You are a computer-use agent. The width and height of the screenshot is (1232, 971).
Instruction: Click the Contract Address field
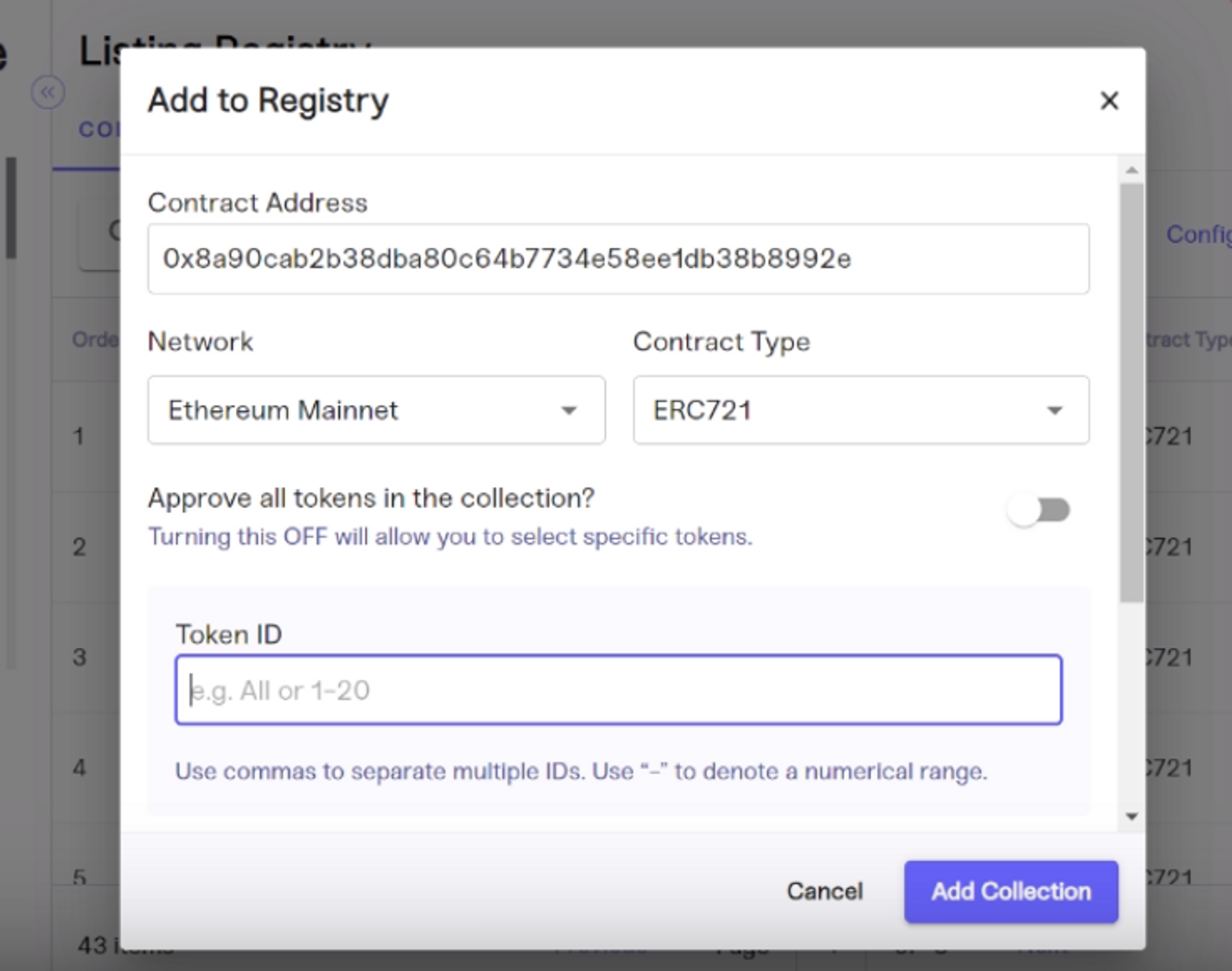pyautogui.click(x=618, y=259)
